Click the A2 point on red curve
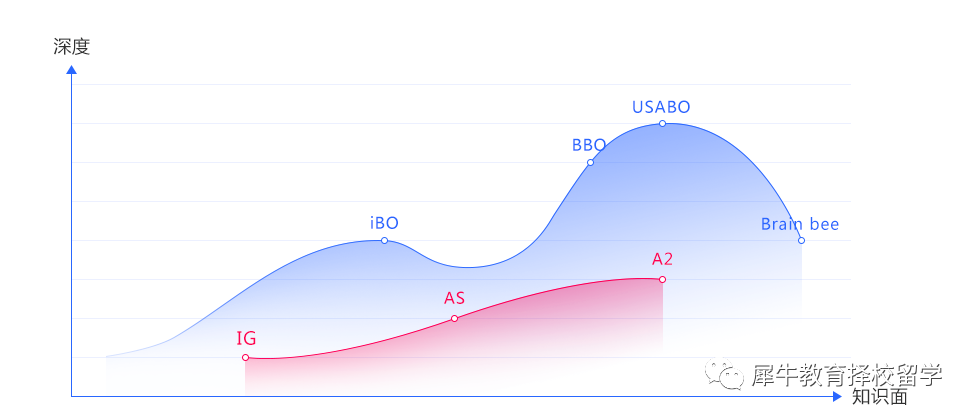Viewport: 974px width, 418px height. pos(662,279)
